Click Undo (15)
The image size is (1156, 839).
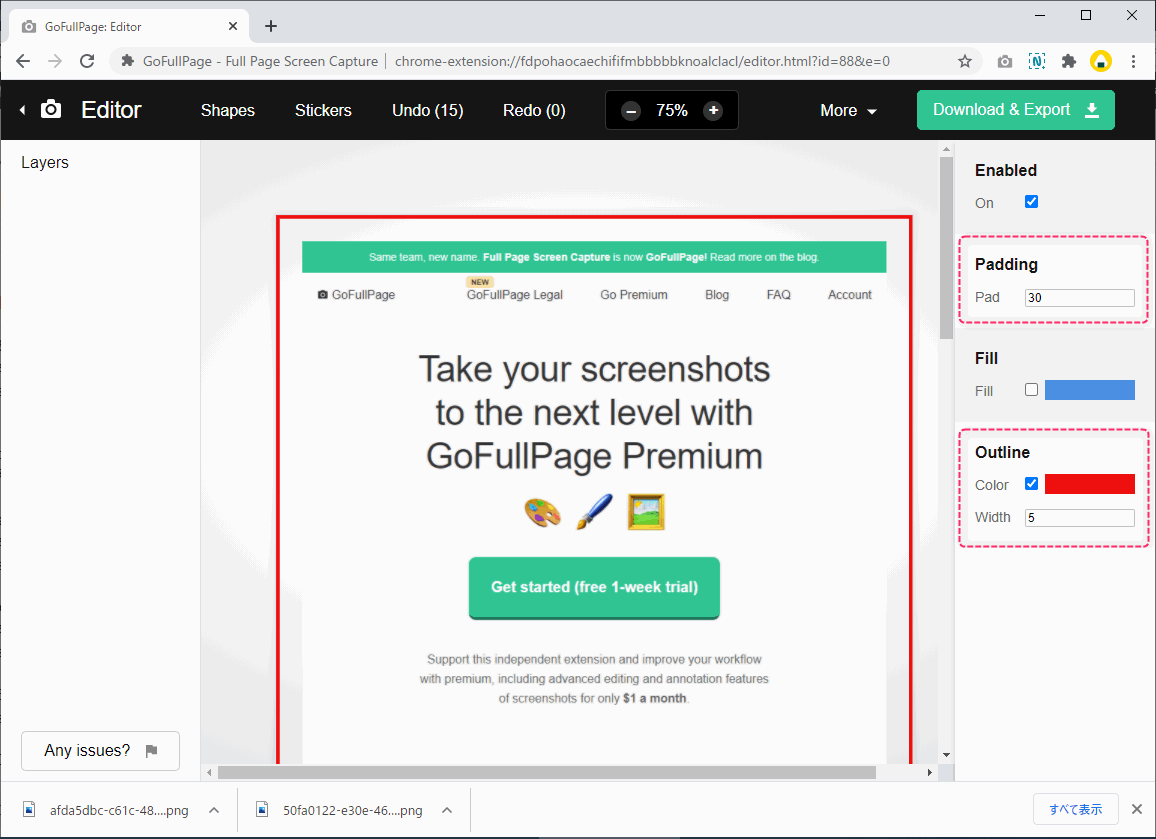(428, 111)
